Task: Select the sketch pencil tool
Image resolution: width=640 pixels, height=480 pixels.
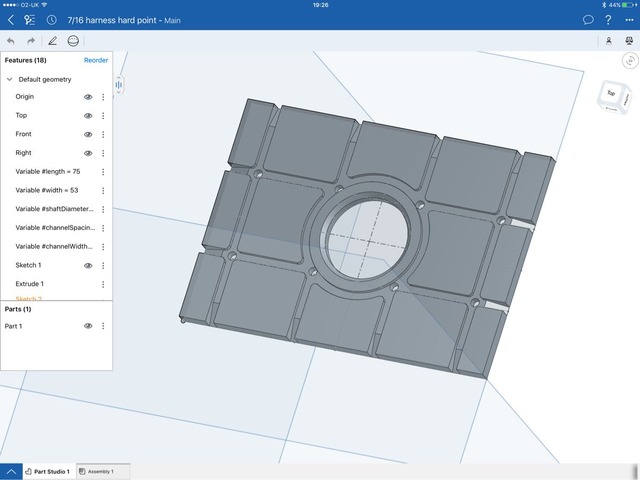Action: point(52,41)
